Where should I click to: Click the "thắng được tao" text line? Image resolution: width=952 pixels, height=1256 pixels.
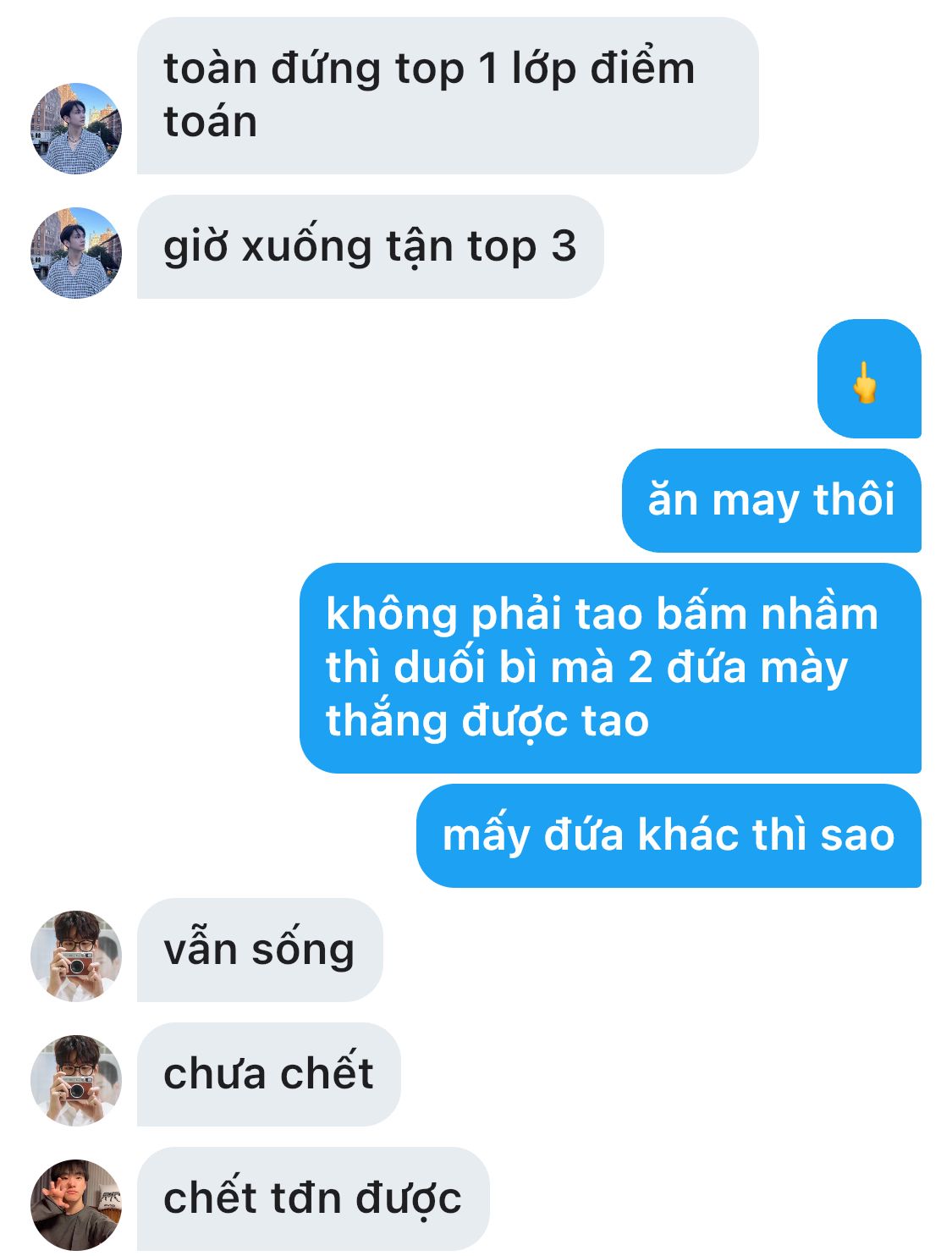pos(487,721)
